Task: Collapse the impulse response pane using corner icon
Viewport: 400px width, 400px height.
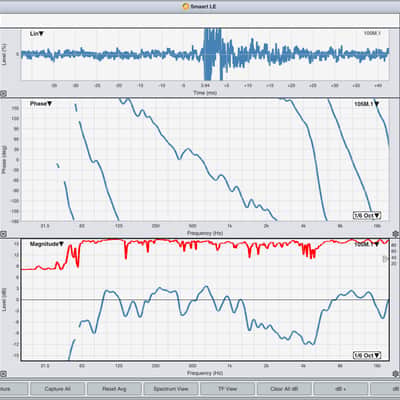Action: [x=3, y=94]
